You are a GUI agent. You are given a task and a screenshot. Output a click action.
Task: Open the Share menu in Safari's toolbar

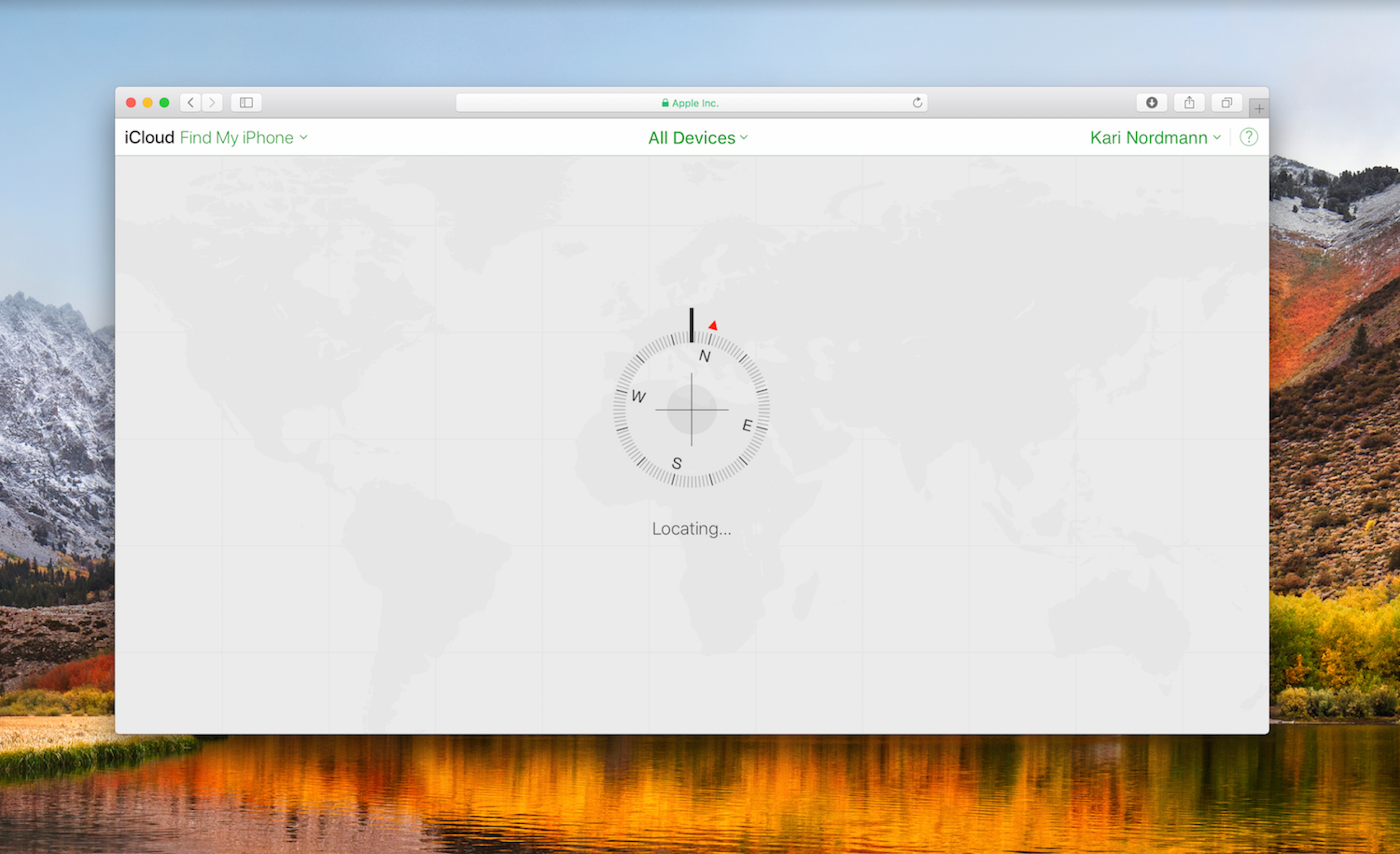pyautogui.click(x=1189, y=103)
